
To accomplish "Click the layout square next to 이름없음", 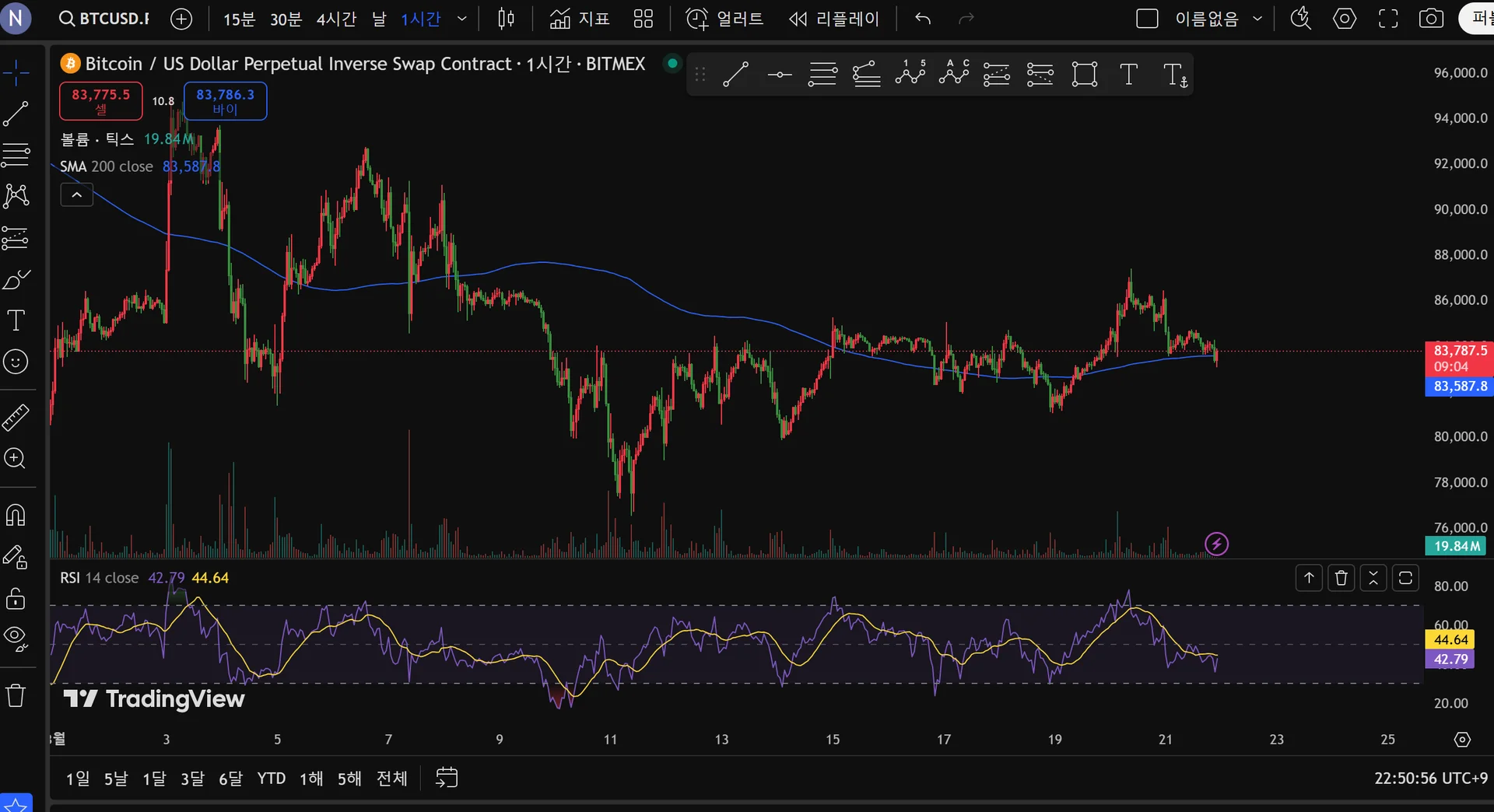I will pyautogui.click(x=1147, y=19).
